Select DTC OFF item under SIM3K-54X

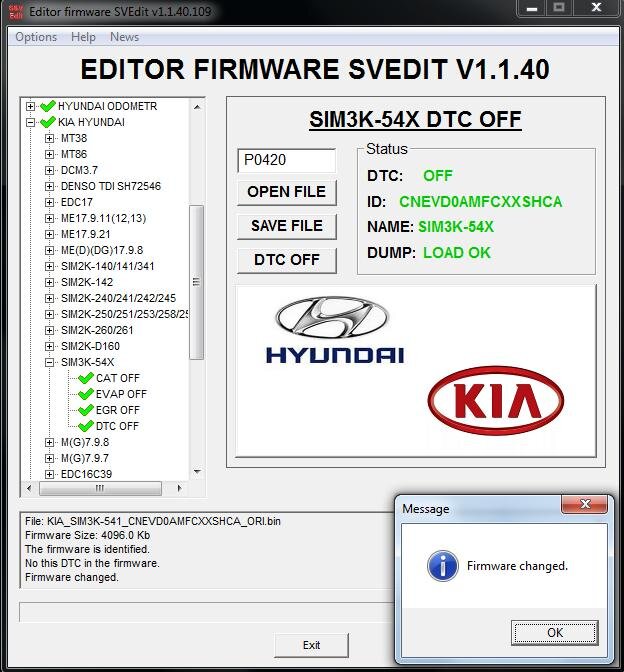click(x=117, y=426)
